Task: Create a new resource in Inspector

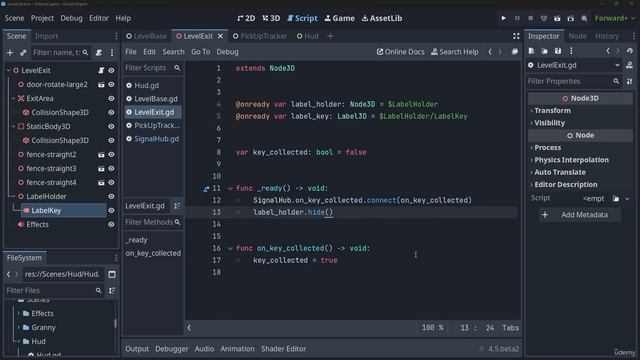Action: pyautogui.click(x=531, y=51)
